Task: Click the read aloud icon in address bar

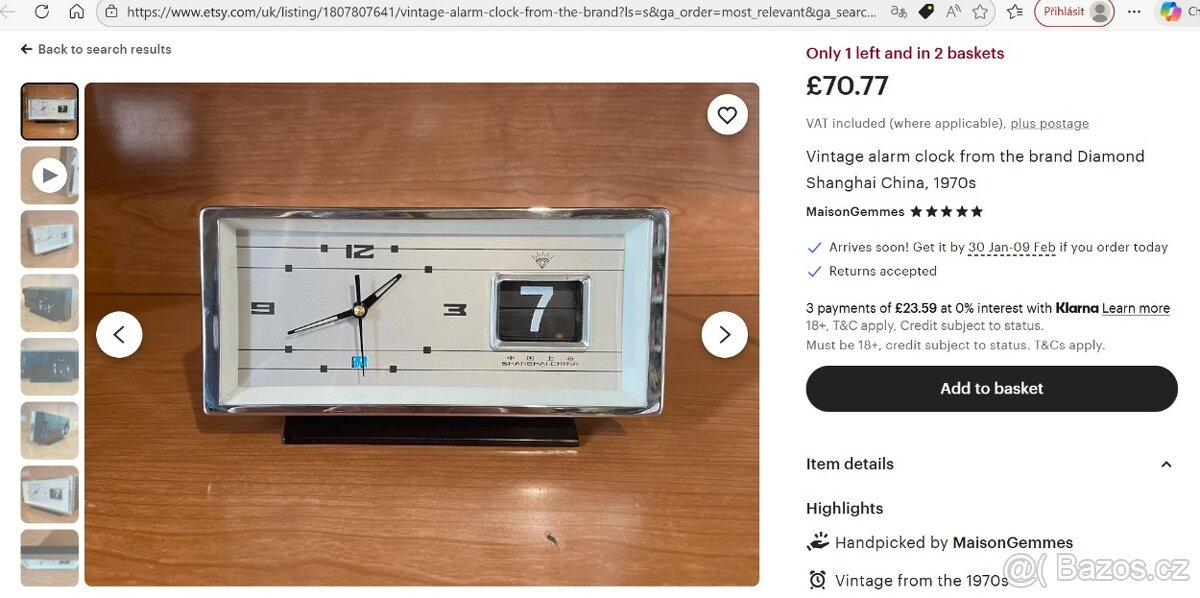Action: [x=953, y=12]
